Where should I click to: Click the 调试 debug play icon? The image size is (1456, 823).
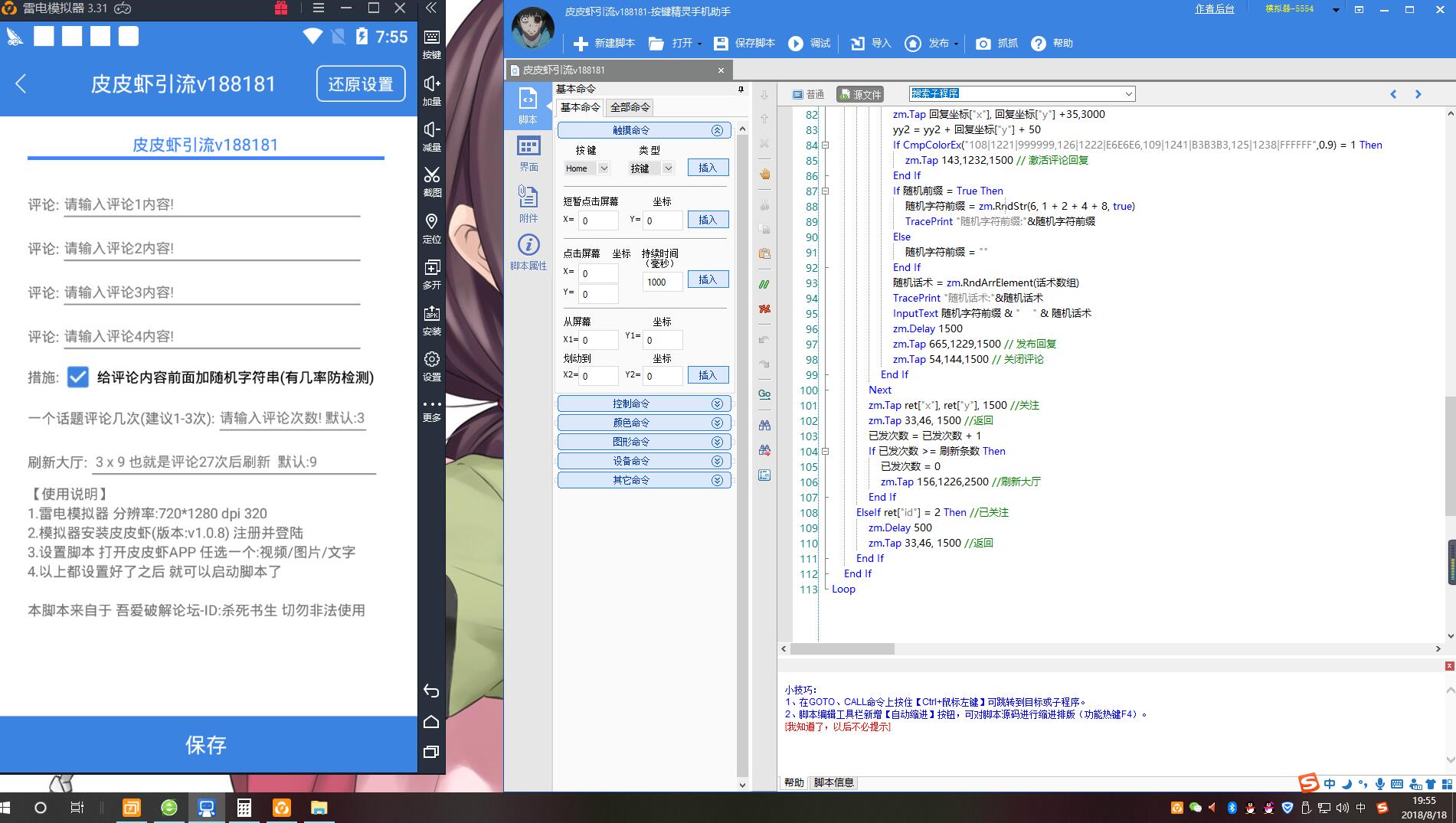pyautogui.click(x=797, y=44)
